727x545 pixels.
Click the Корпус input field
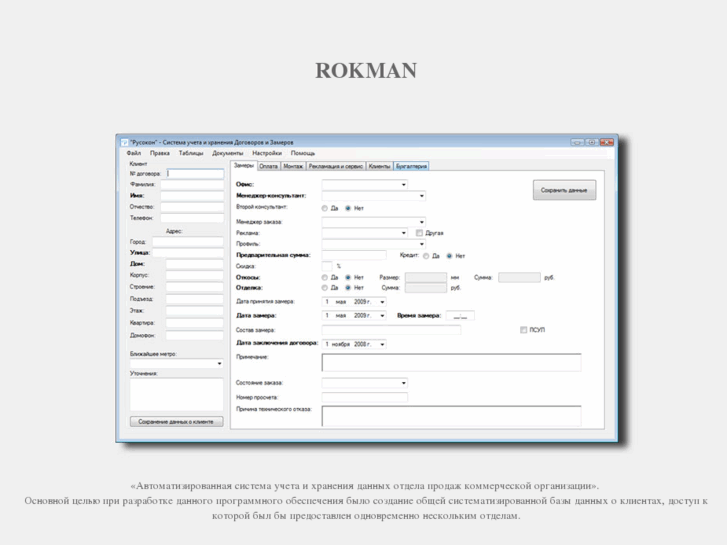pos(195,275)
